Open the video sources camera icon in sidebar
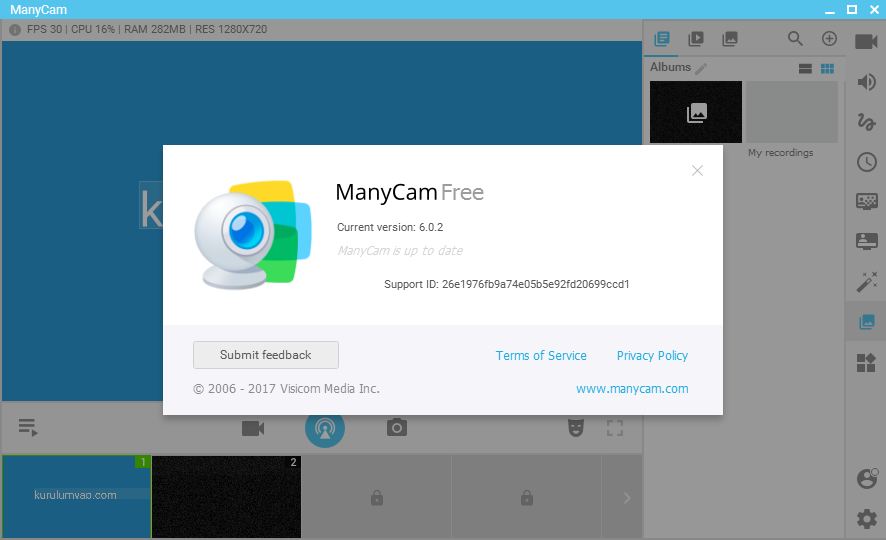 pyautogui.click(x=866, y=41)
